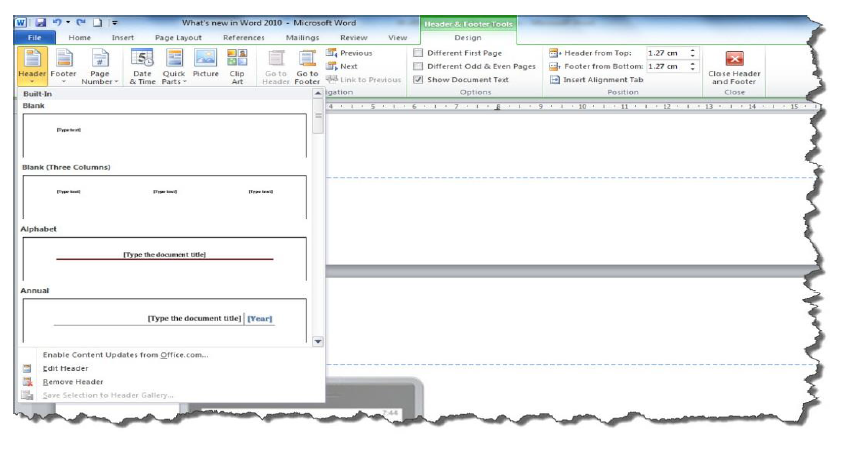Image resolution: width=851 pixels, height=451 pixels.
Task: Click Insert Alignment Tab
Action: (x=597, y=80)
